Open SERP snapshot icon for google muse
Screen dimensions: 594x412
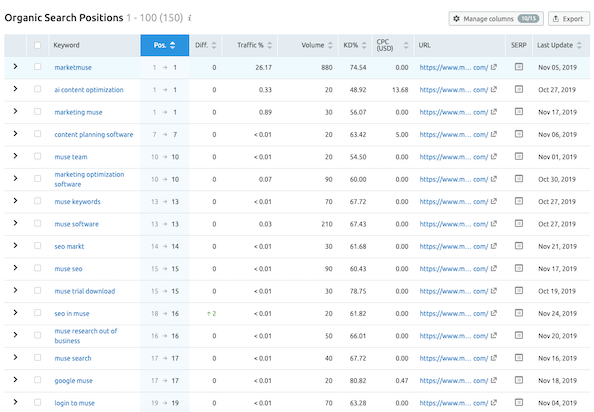[x=519, y=380]
